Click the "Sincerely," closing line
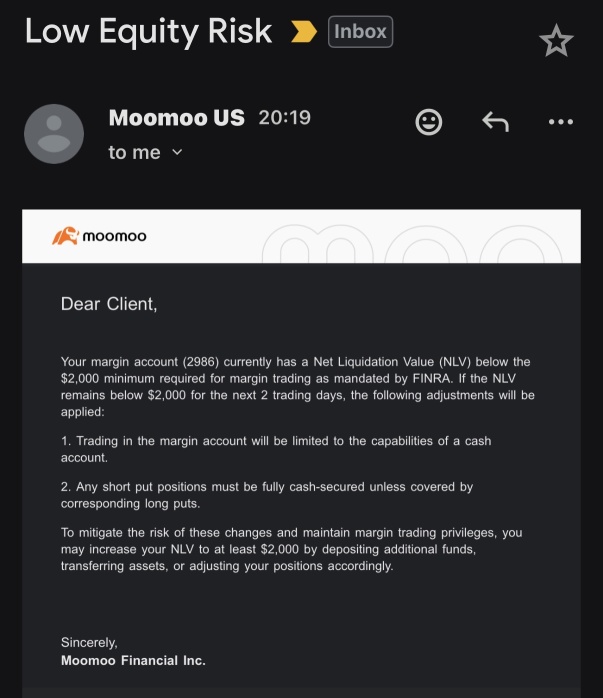The width and height of the screenshot is (603, 698). coord(89,642)
